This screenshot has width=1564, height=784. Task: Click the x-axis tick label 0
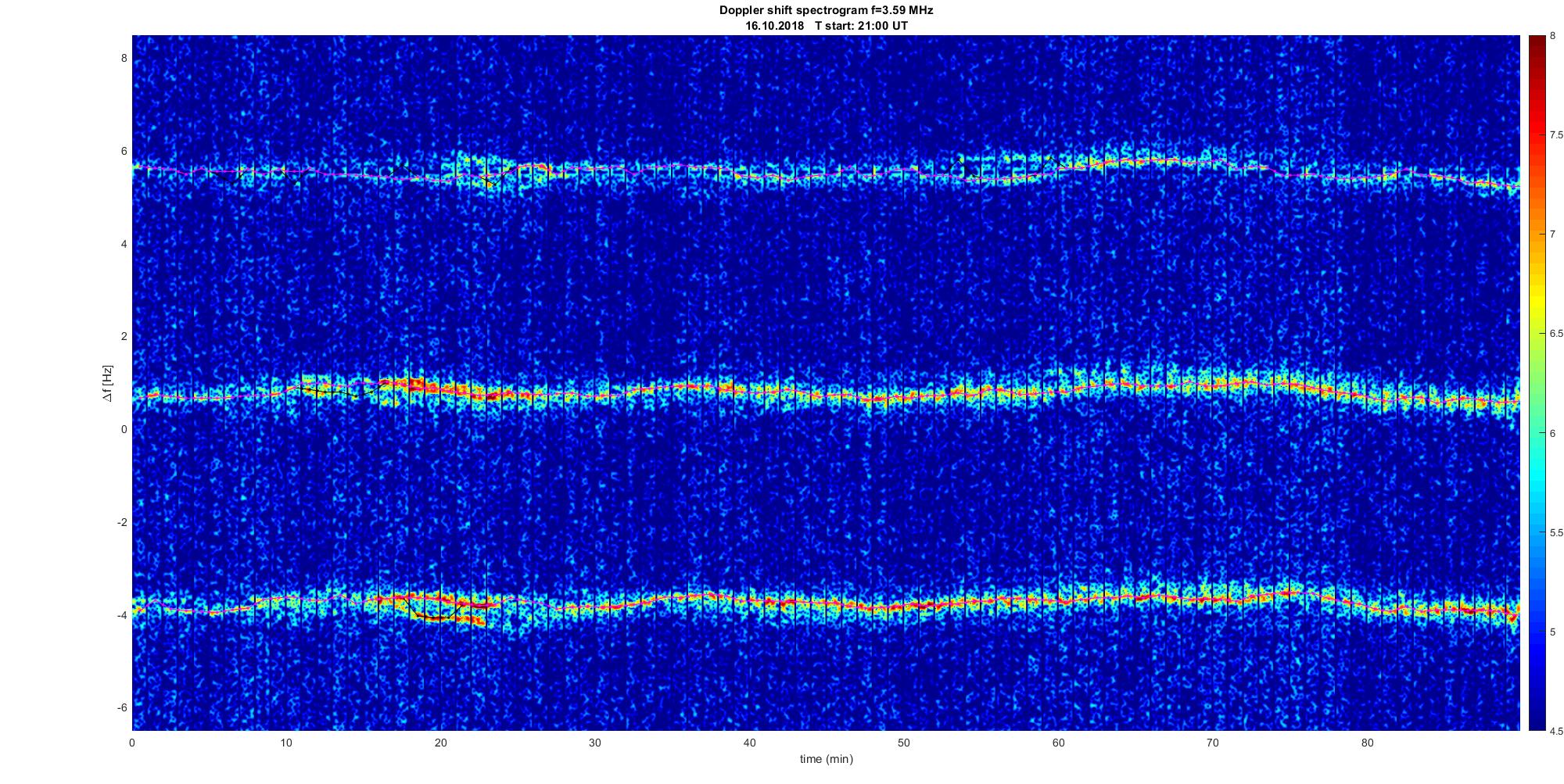coord(131,743)
